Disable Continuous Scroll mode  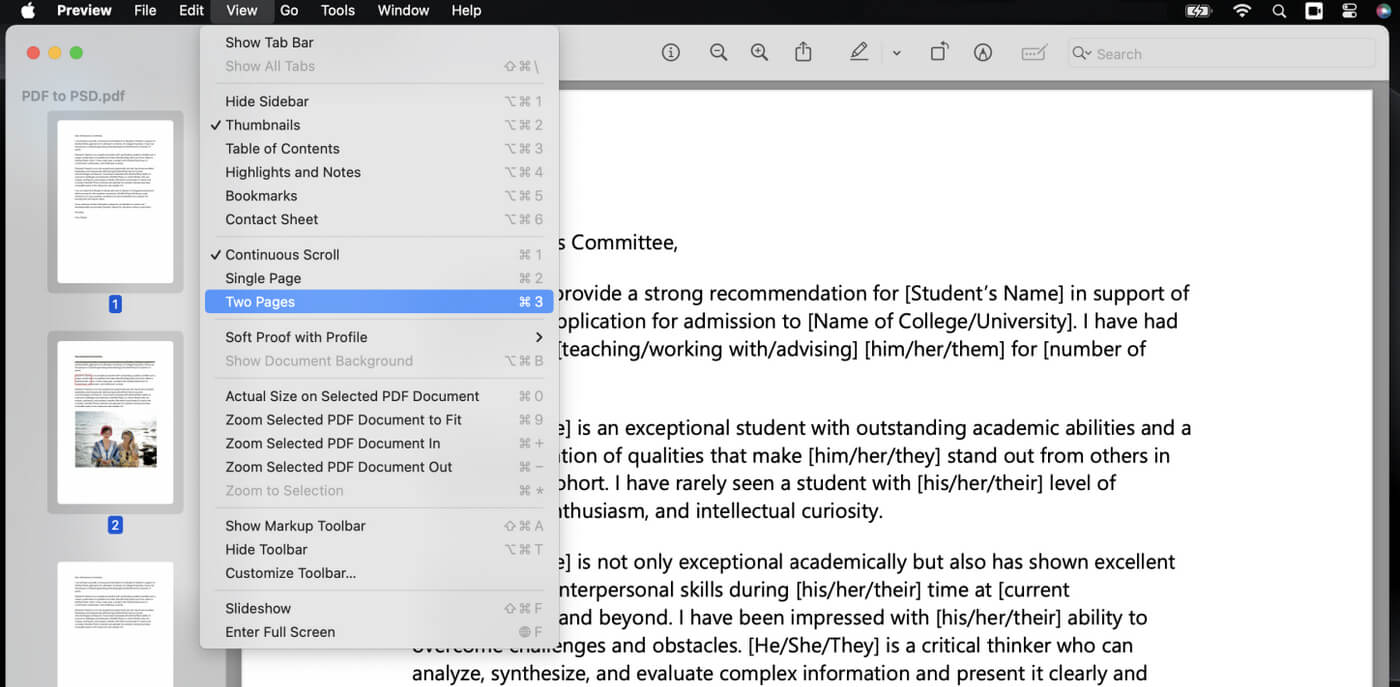click(x=282, y=254)
